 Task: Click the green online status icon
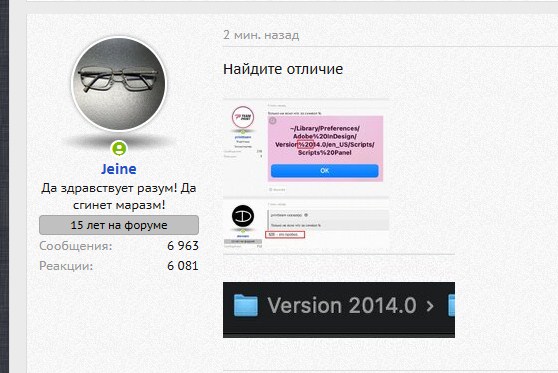[119, 148]
